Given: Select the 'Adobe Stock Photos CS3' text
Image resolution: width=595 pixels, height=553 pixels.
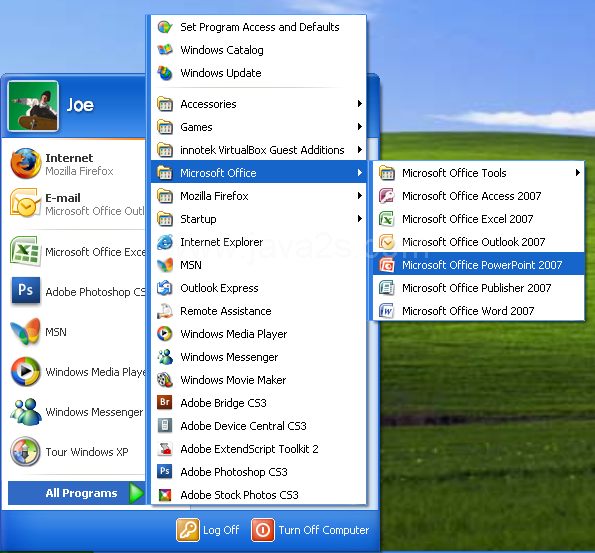Looking at the screenshot, I should pos(239,495).
